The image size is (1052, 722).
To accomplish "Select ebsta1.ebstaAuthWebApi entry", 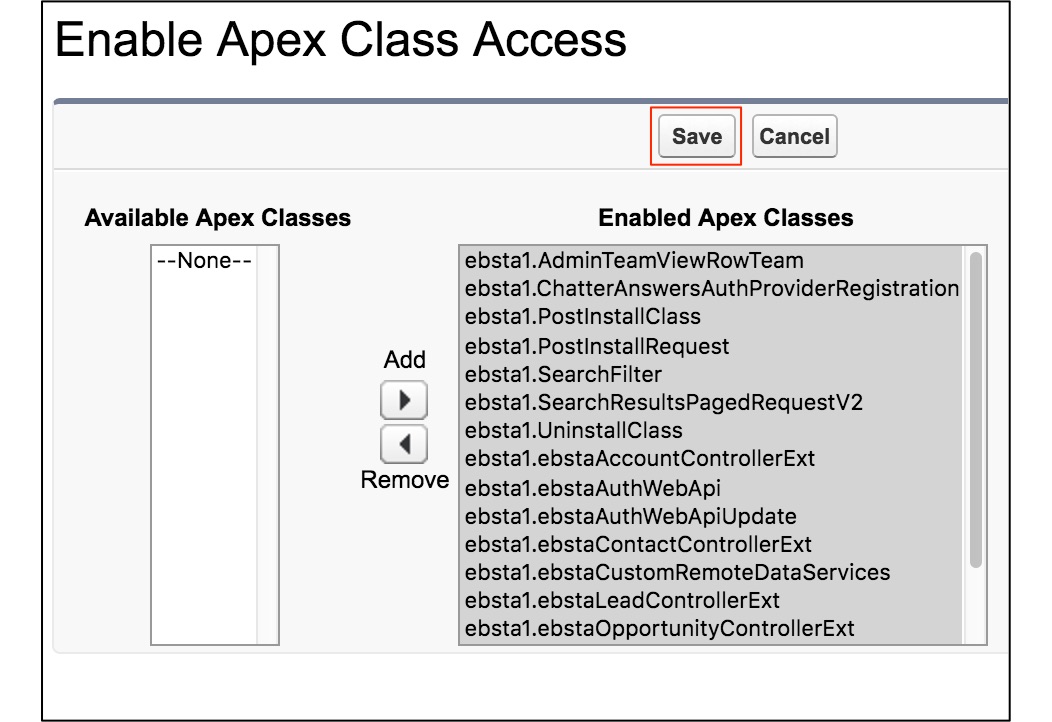I will point(593,488).
